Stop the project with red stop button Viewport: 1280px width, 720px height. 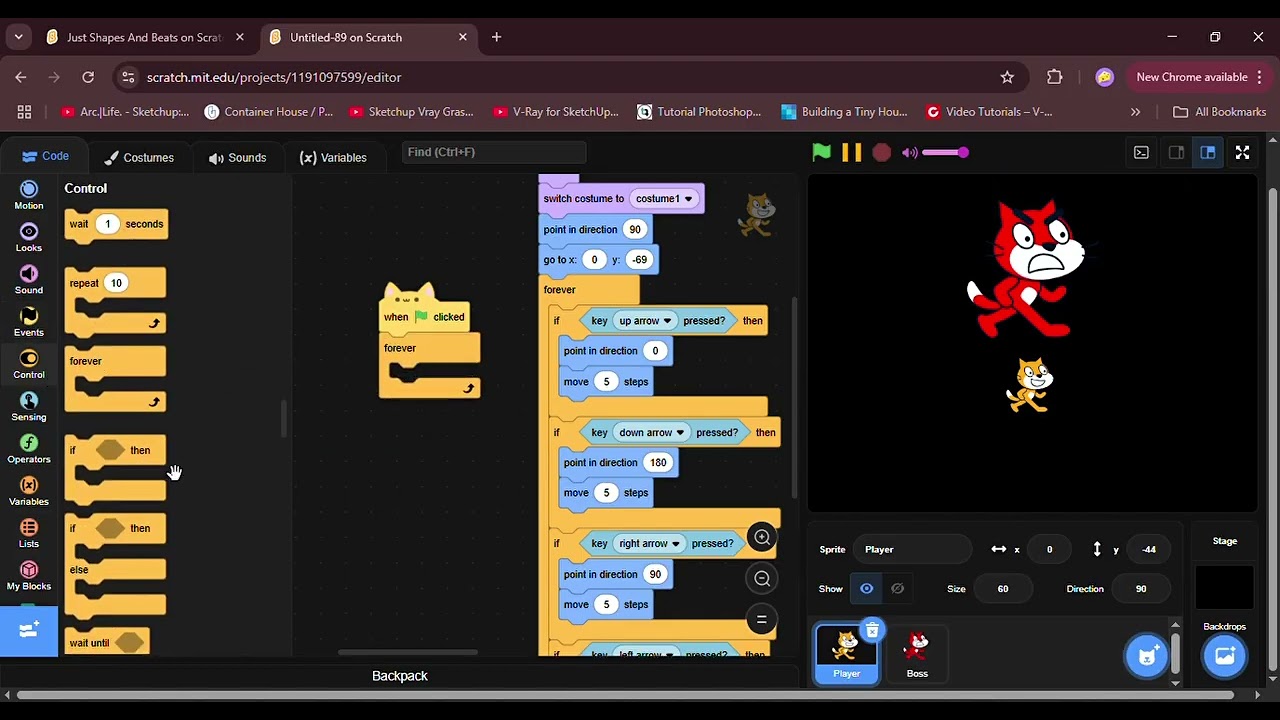pyautogui.click(x=881, y=152)
